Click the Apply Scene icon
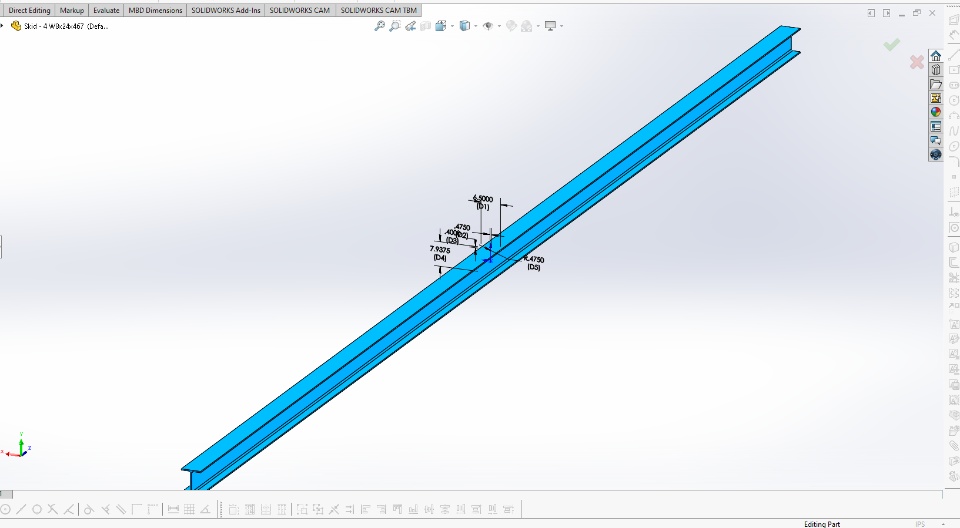 click(x=527, y=26)
